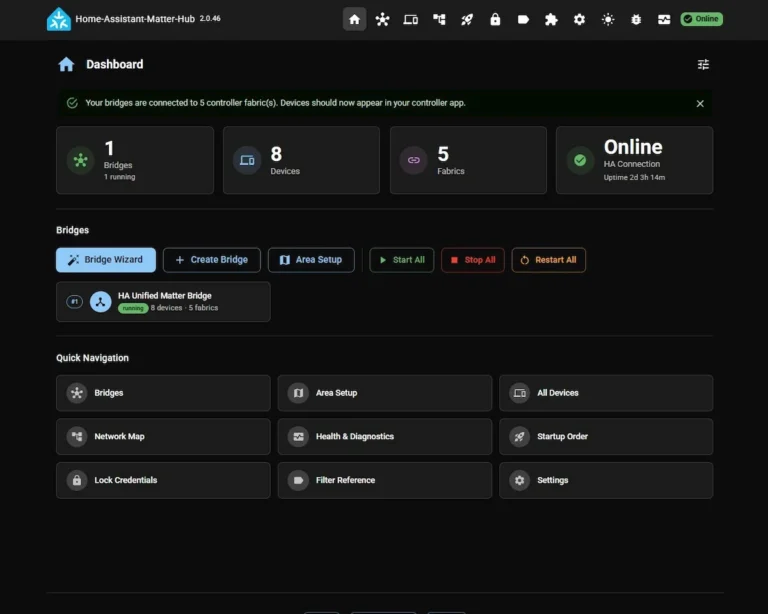Open the HA Unified Matter Bridge entry

click(163, 302)
